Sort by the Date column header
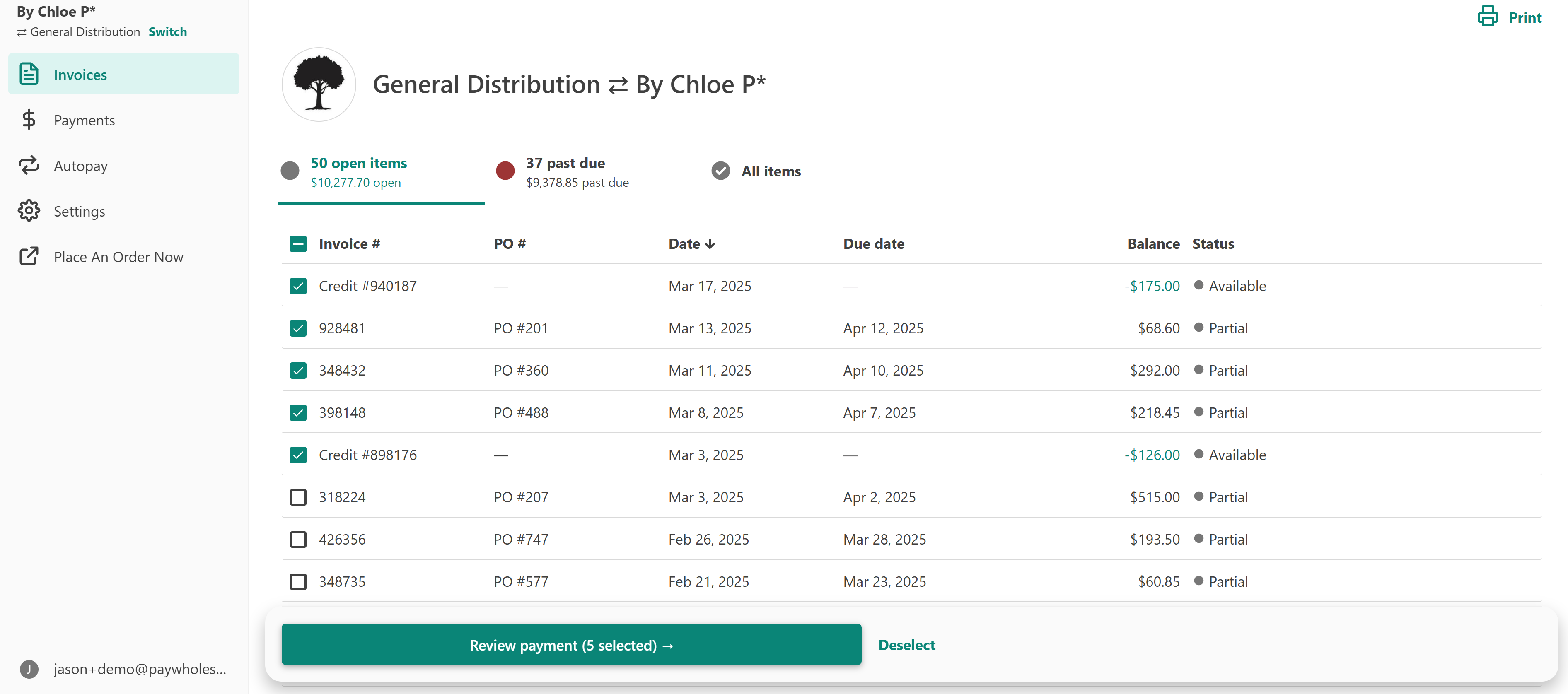This screenshot has width=1568, height=694. [x=691, y=244]
